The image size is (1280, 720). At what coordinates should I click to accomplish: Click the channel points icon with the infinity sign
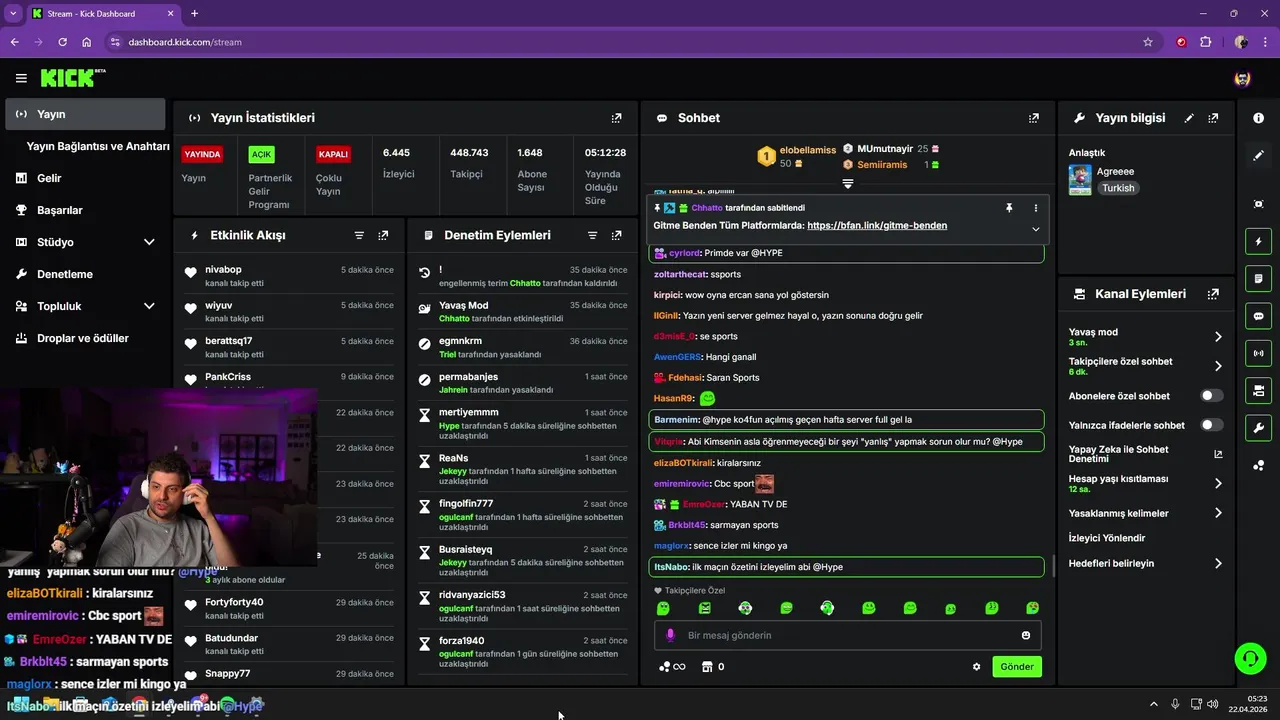click(671, 667)
